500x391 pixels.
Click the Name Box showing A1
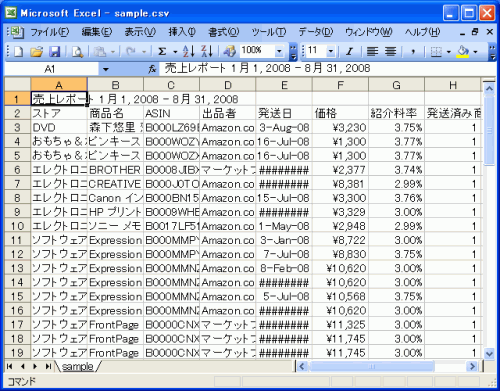click(x=50, y=69)
